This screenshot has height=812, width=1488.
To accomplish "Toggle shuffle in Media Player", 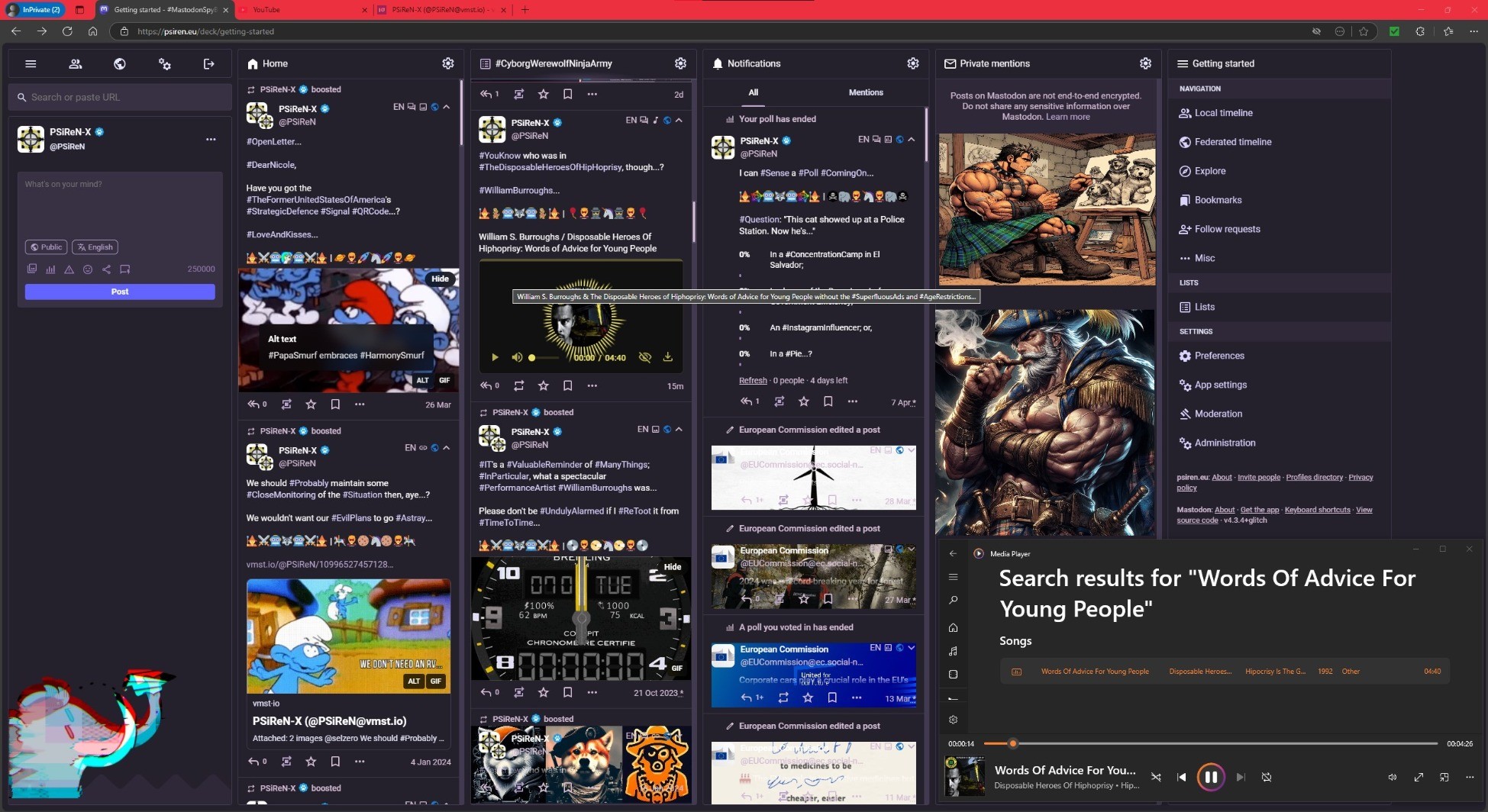I will [1156, 777].
